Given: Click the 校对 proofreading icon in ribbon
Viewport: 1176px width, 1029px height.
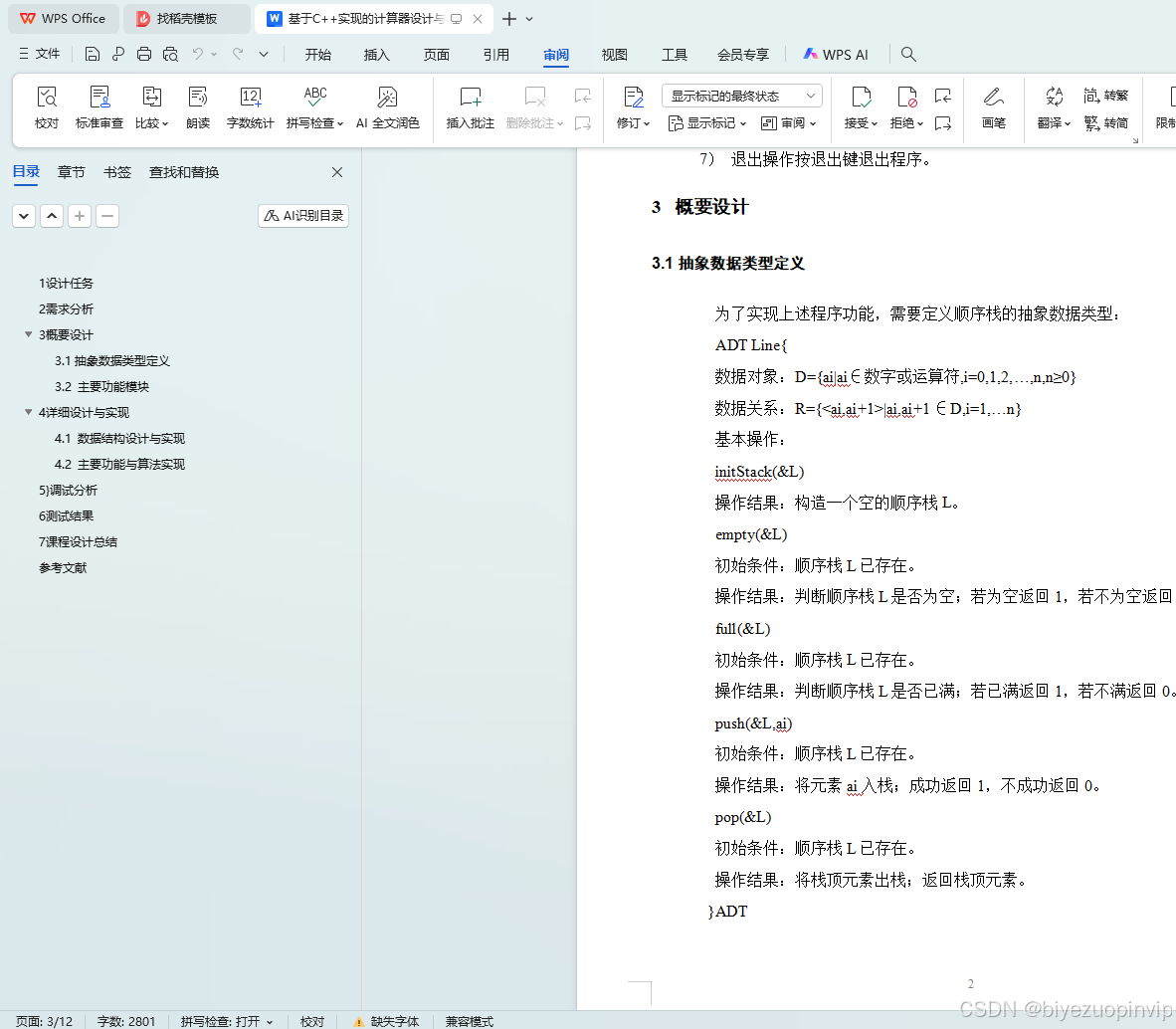Looking at the screenshot, I should 47,107.
